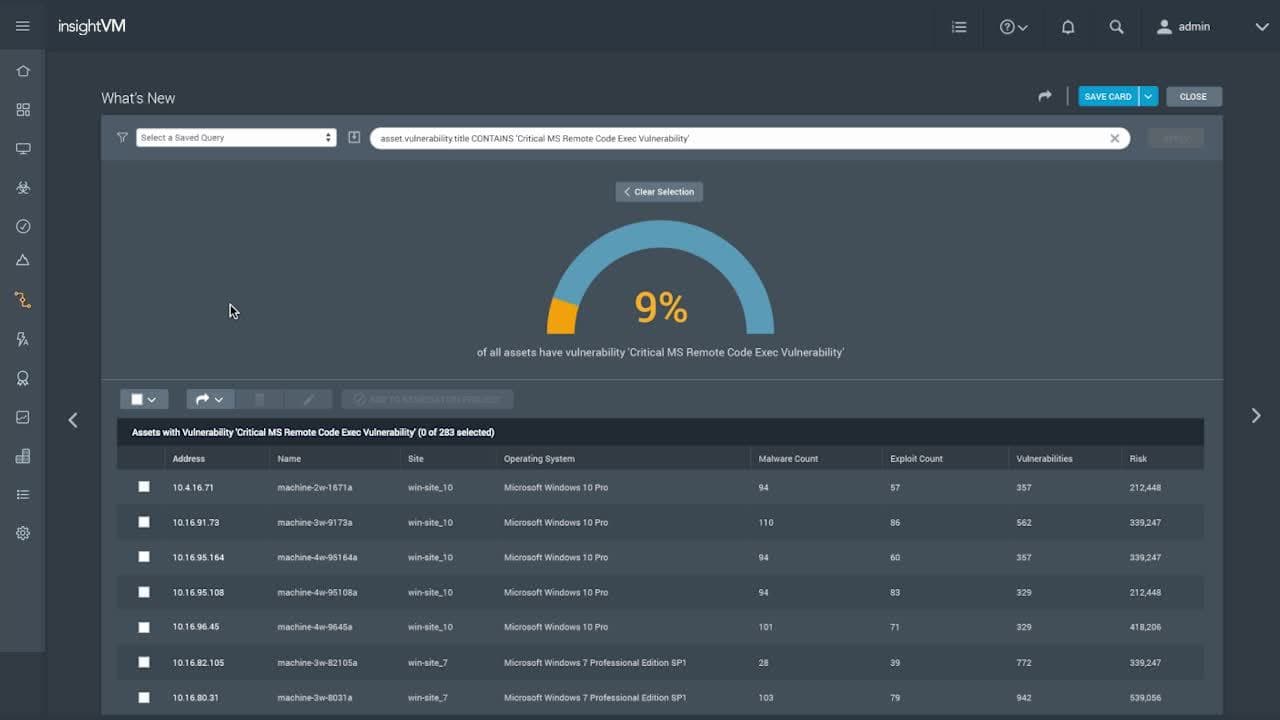Open the Dashboard grid sidebar icon
The width and height of the screenshot is (1280, 720).
(23, 110)
